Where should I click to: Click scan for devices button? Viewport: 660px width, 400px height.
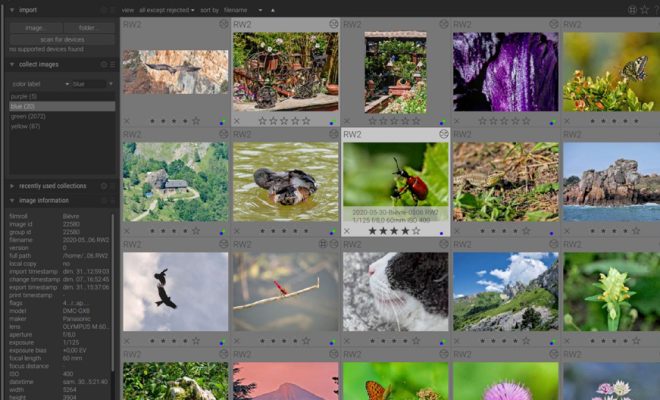pyautogui.click(x=62, y=40)
